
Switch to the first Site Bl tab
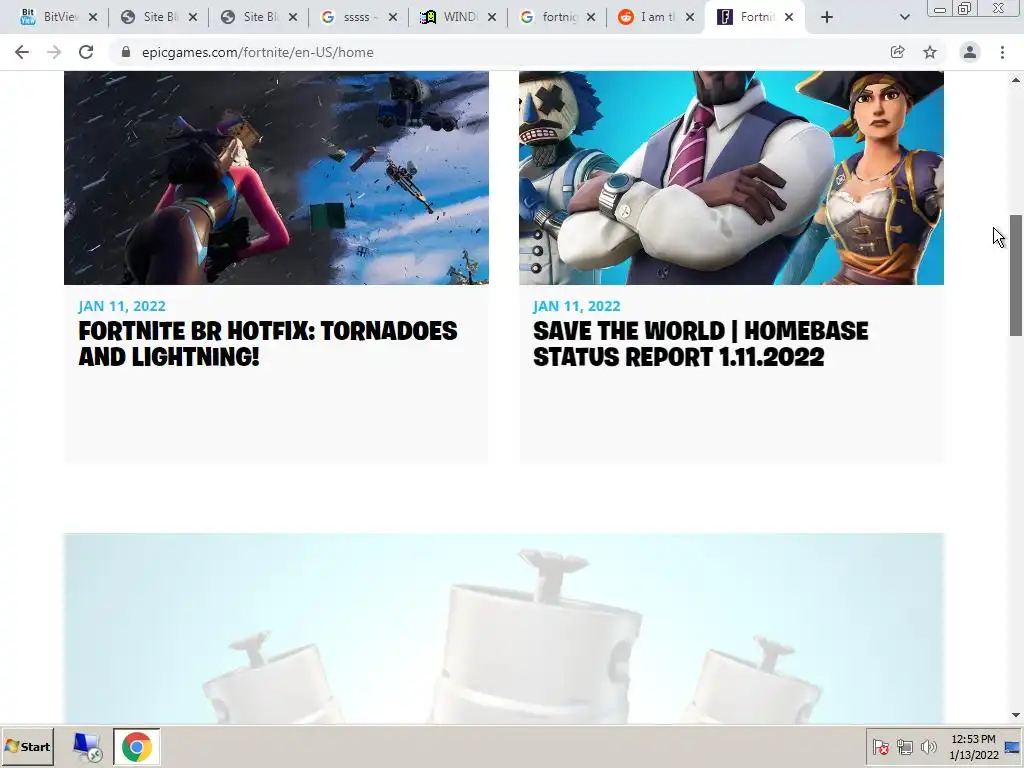click(151, 17)
